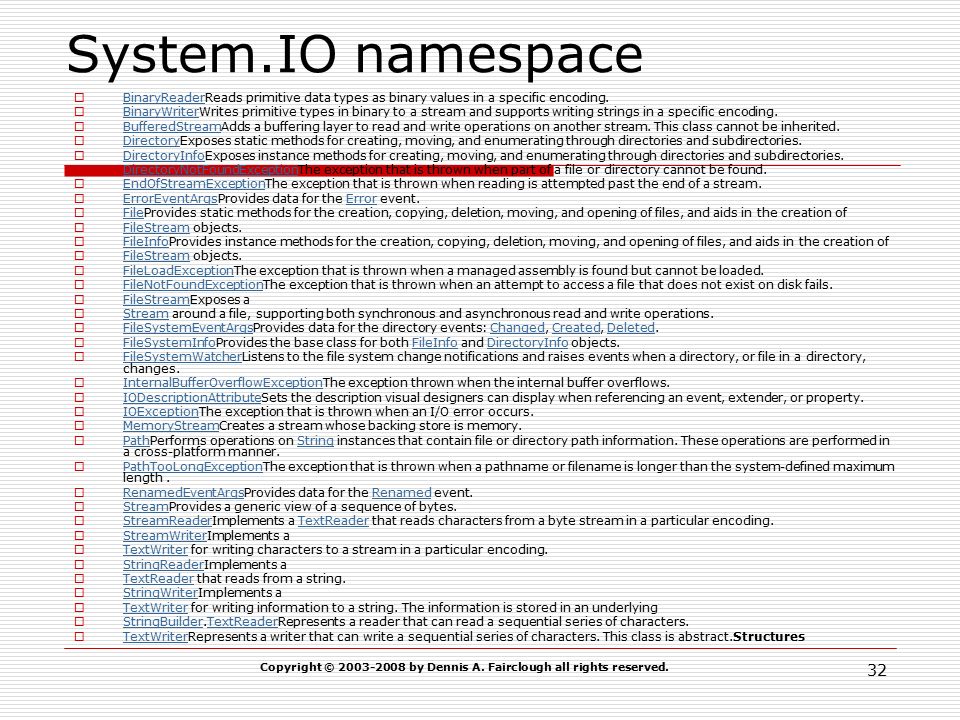
Task: Click TextWriter link before "for writing characters"
Action: coord(156,549)
